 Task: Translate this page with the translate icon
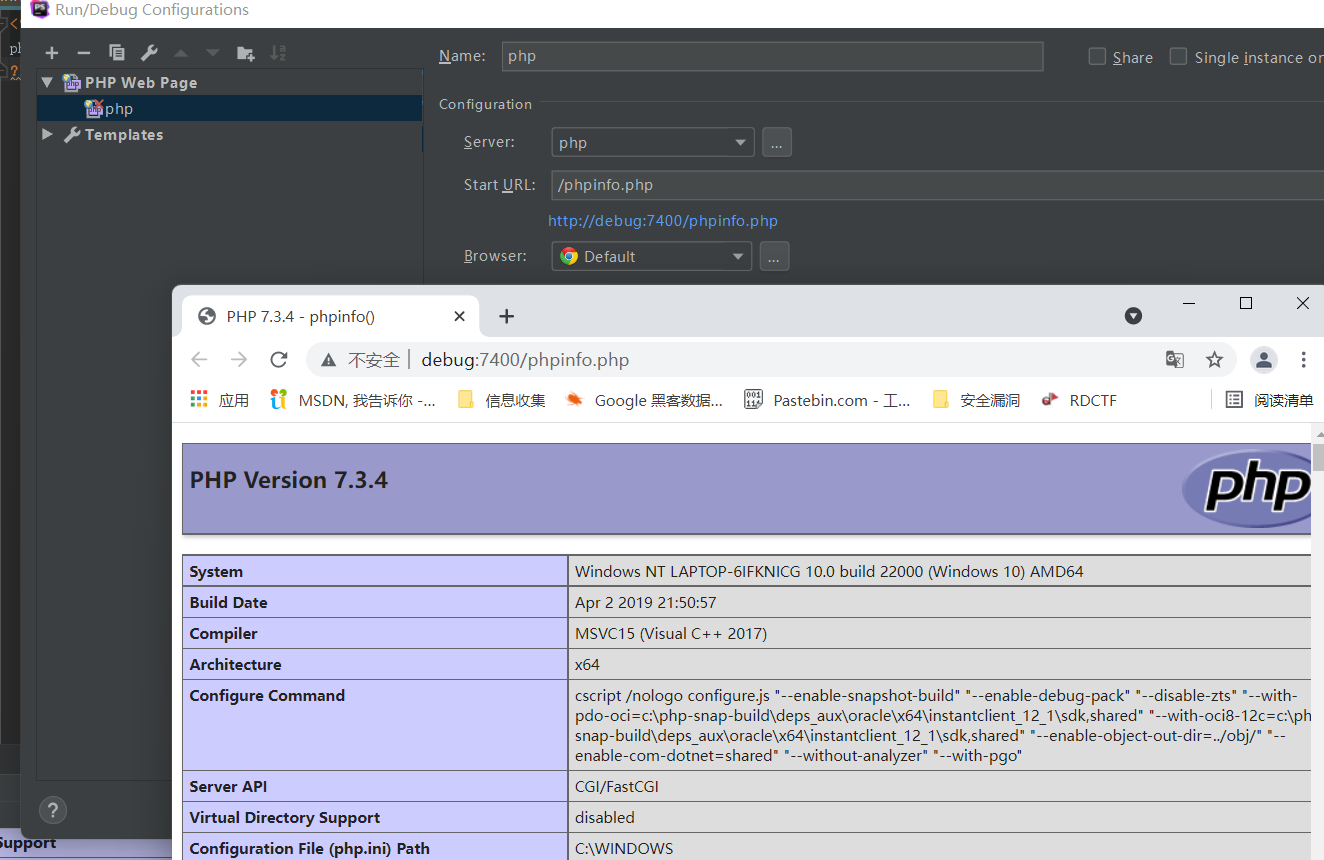coord(1175,360)
